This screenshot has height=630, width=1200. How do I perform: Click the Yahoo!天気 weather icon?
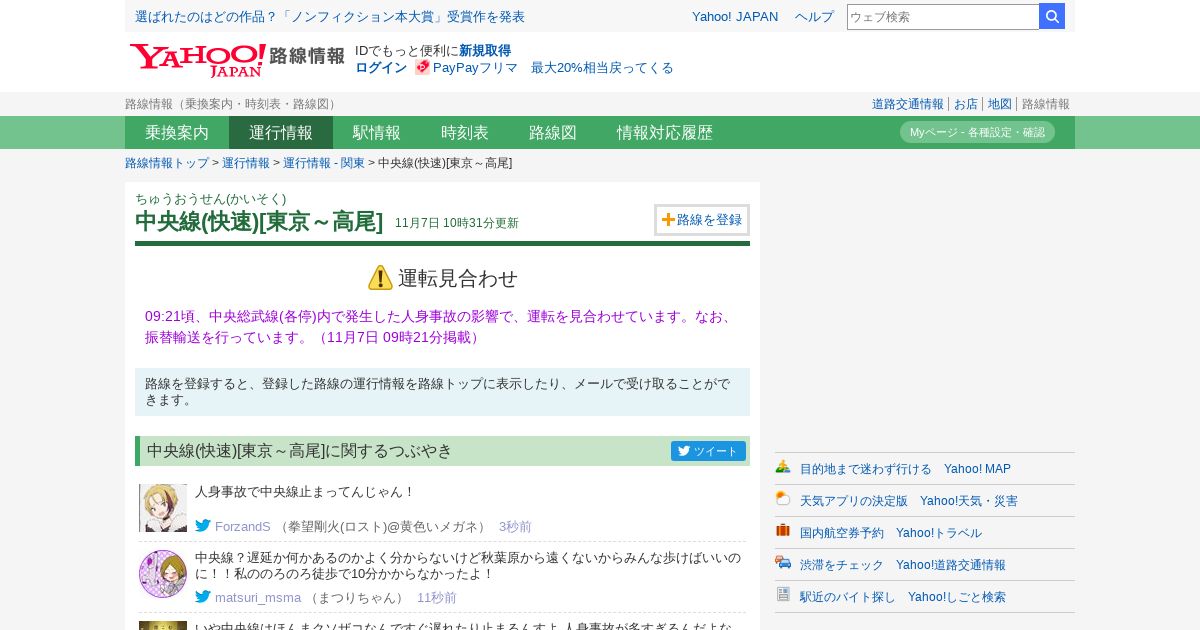pyautogui.click(x=783, y=499)
